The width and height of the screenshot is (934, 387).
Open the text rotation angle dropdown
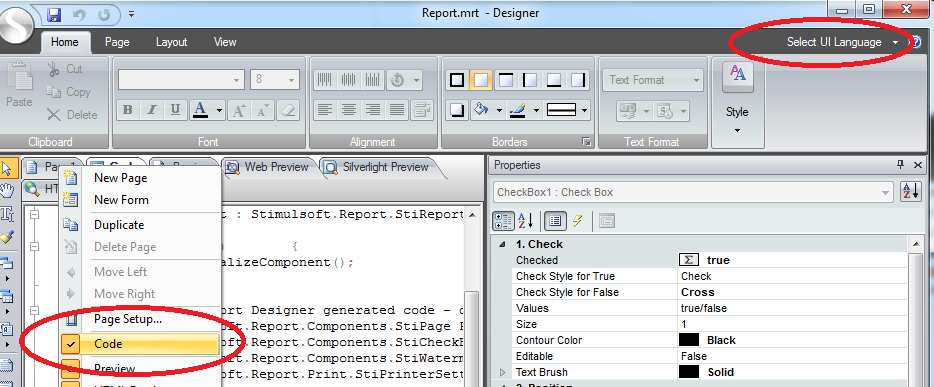[416, 80]
